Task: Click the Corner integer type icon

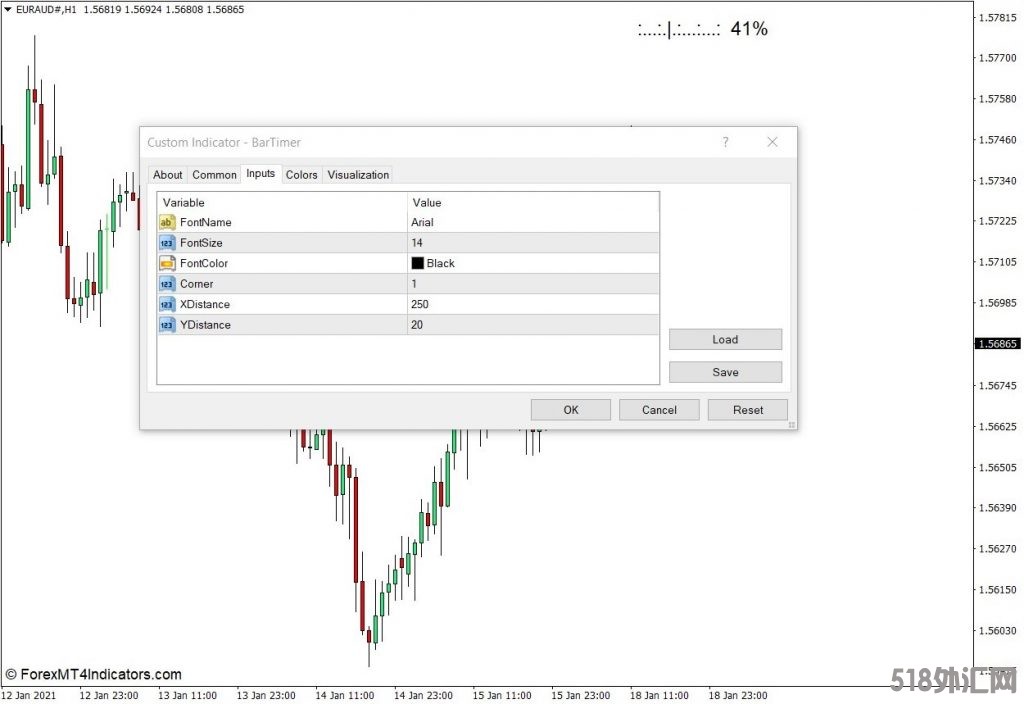Action: [167, 284]
